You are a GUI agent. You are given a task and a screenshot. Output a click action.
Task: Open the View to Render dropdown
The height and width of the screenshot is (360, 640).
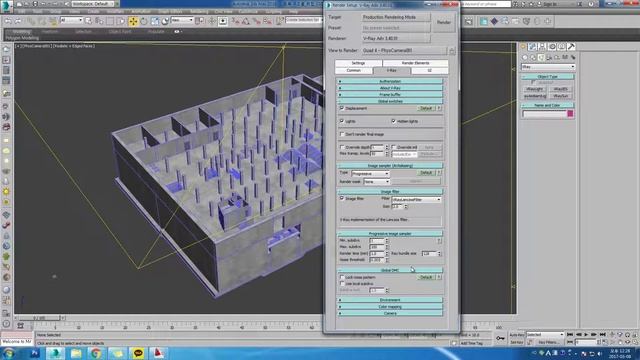click(404, 51)
